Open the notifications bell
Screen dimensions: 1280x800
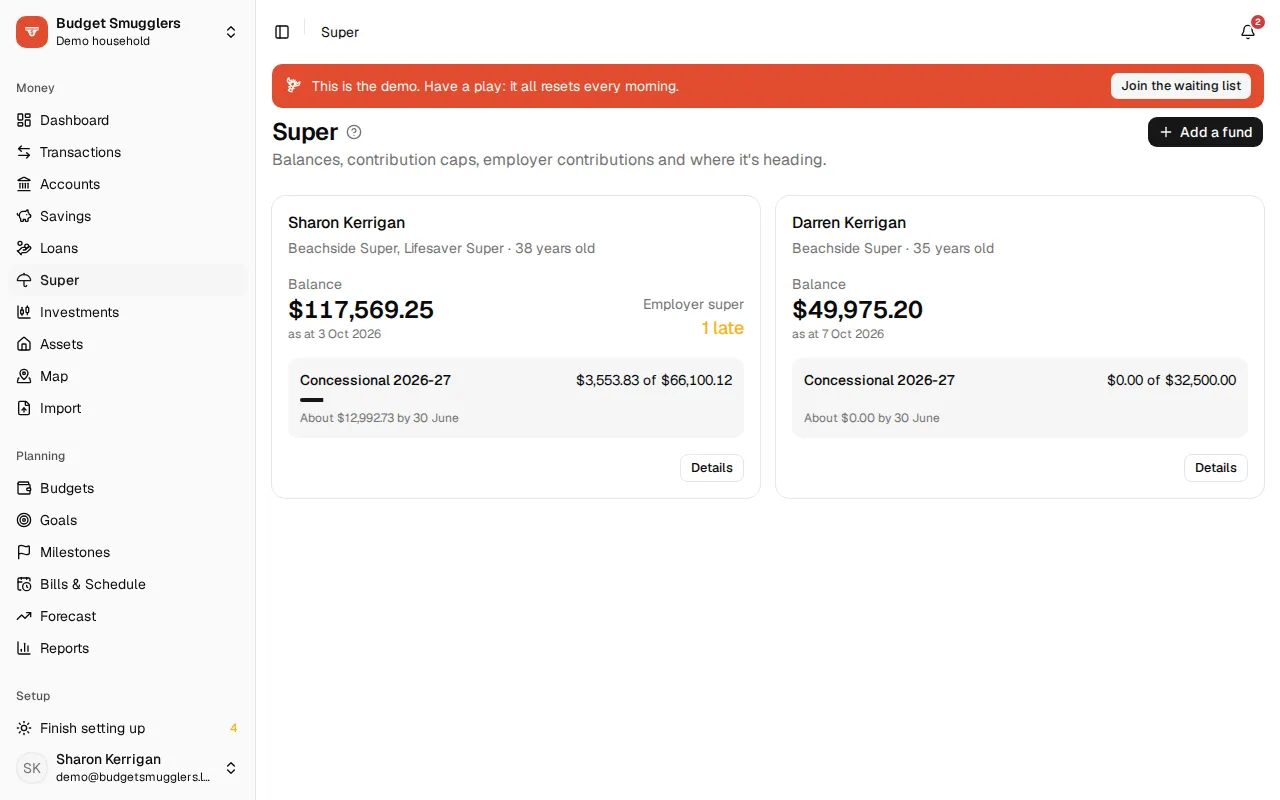click(1248, 32)
